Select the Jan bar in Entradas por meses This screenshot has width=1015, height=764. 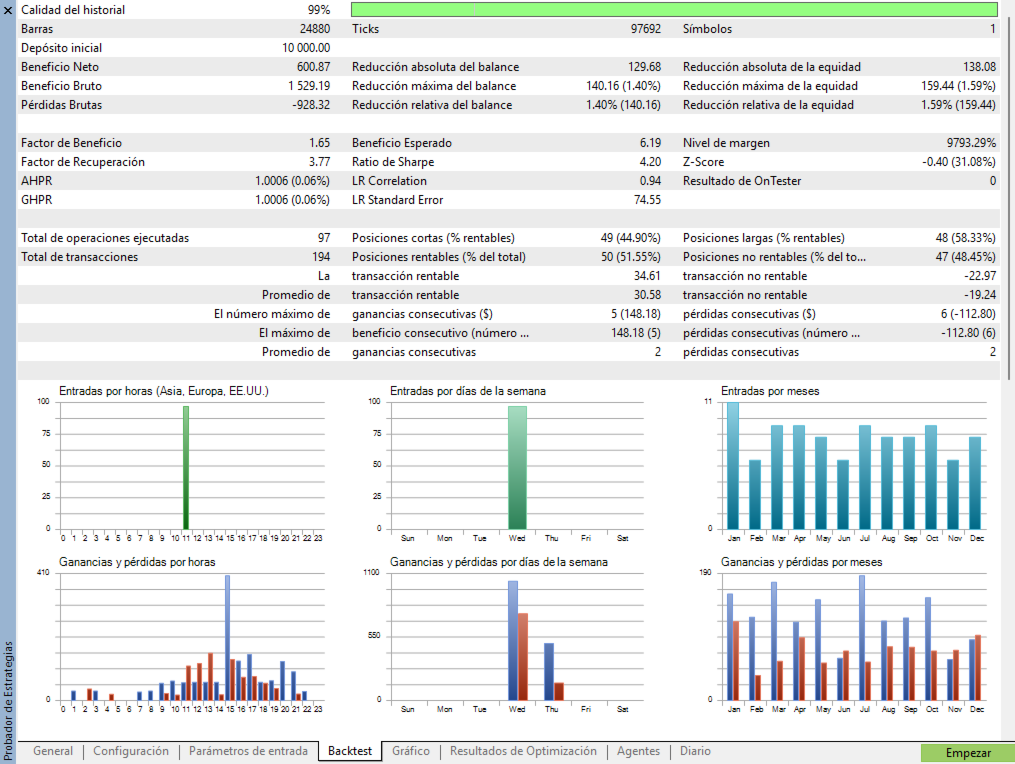(733, 465)
